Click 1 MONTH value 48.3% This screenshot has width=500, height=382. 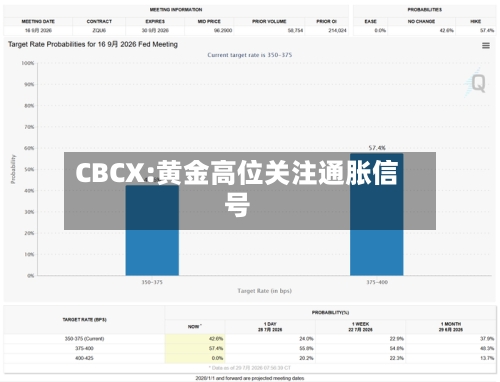pyautogui.click(x=487, y=348)
